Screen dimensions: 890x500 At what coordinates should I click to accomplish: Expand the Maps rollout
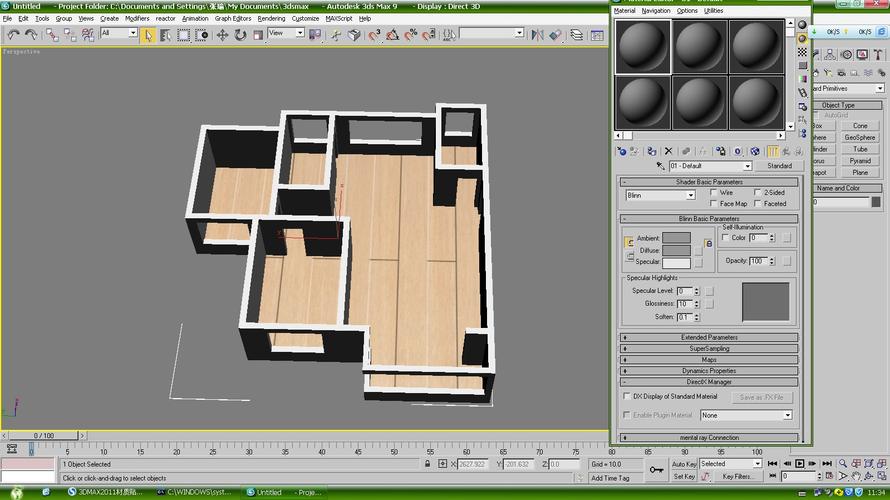[709, 360]
